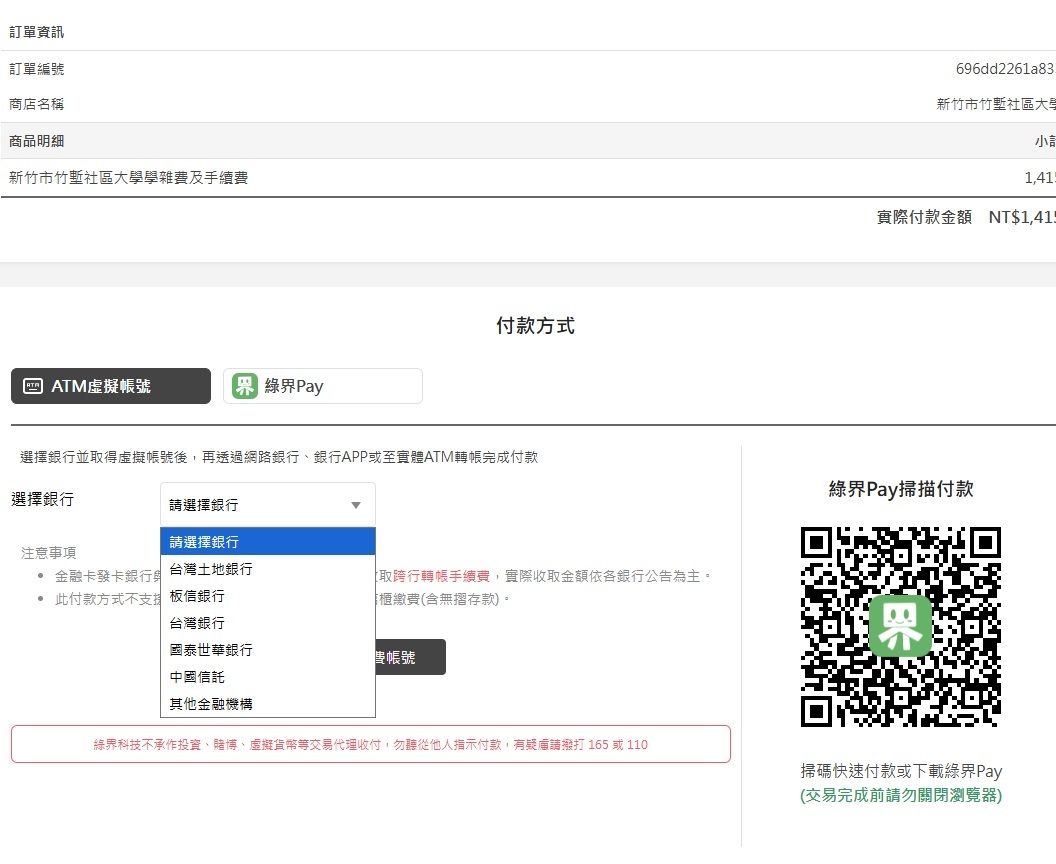
Task: Click the green 綠界Pay logo icon in the tab
Action: (x=245, y=386)
